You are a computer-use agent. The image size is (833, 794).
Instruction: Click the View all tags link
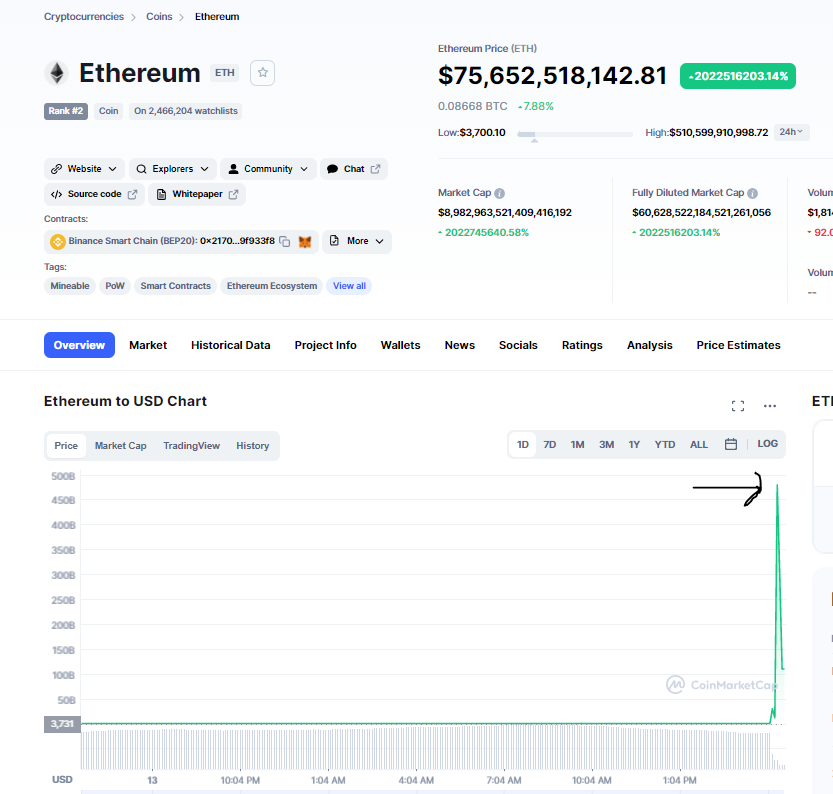pos(348,285)
